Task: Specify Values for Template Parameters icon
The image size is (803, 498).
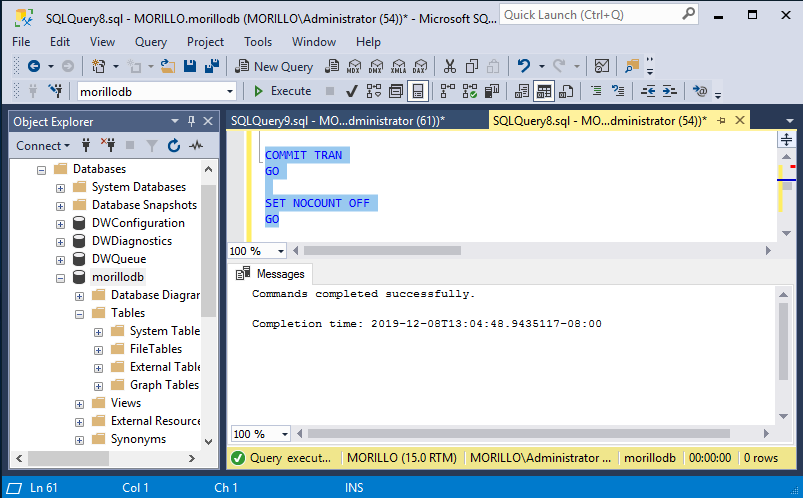Action: 700,91
